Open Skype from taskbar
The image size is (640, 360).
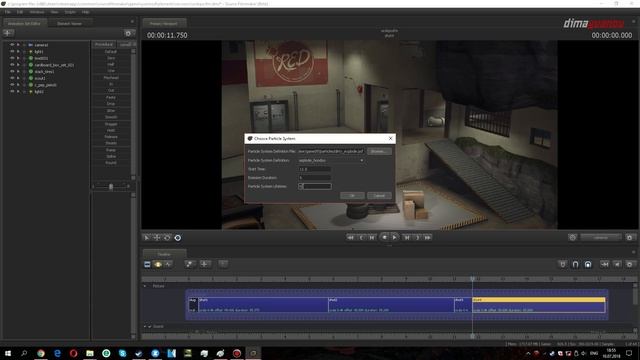coord(122,353)
